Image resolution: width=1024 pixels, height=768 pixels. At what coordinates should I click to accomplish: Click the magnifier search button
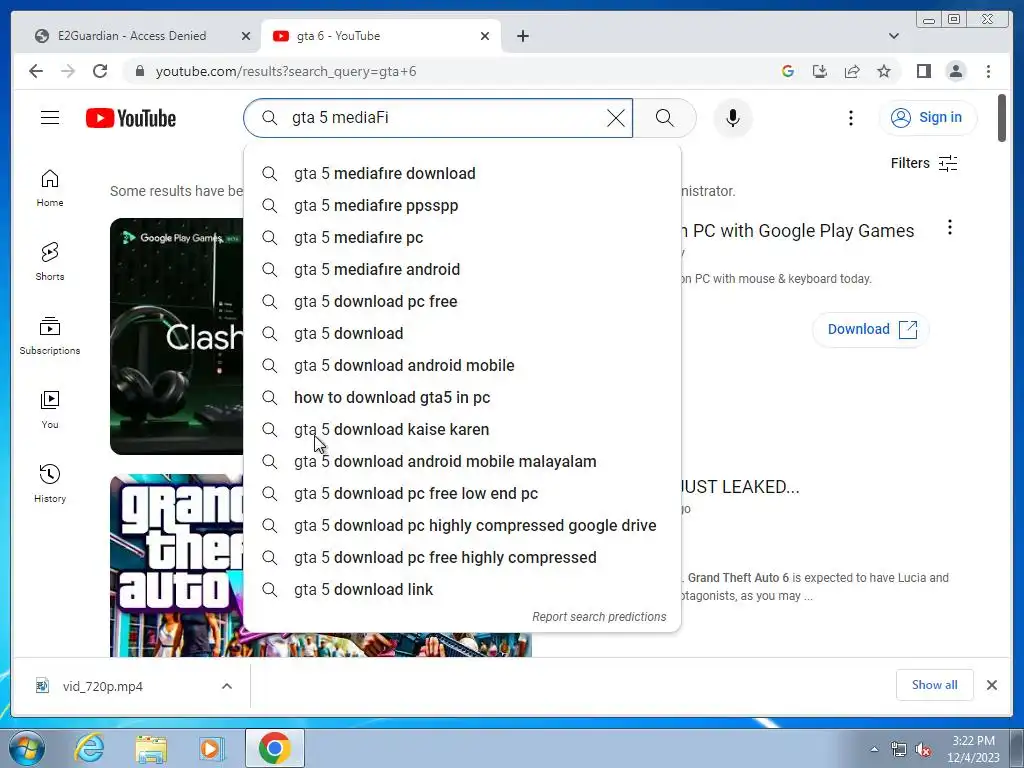point(664,118)
